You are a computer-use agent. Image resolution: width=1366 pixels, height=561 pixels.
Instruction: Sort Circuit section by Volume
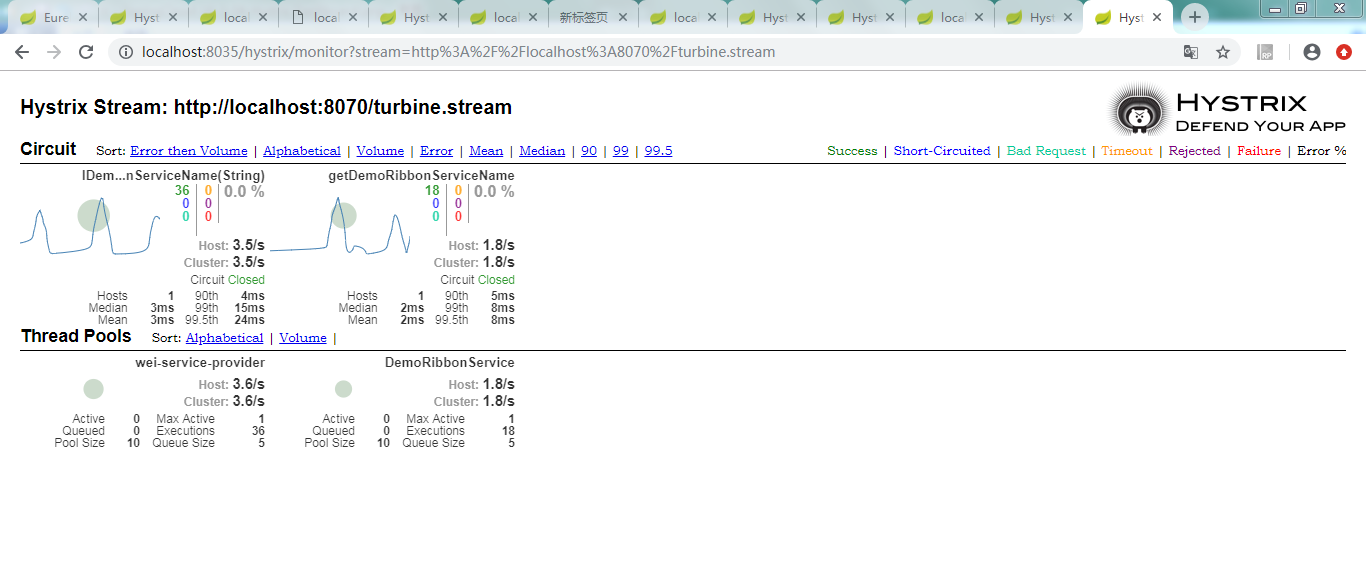coord(380,151)
